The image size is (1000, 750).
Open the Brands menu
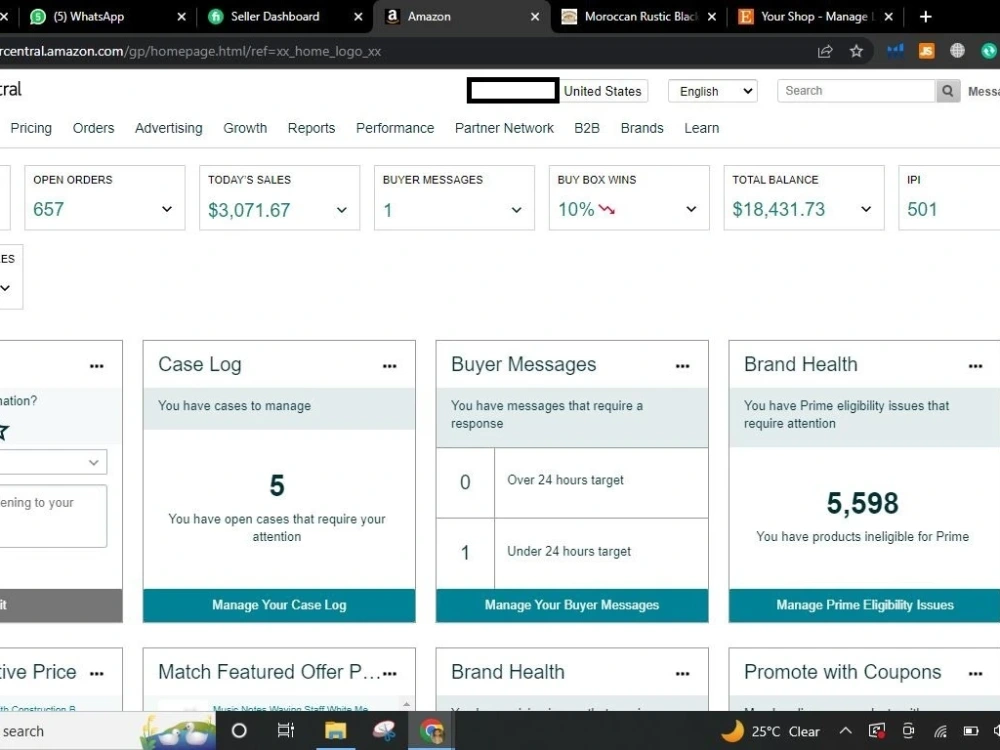click(x=642, y=128)
